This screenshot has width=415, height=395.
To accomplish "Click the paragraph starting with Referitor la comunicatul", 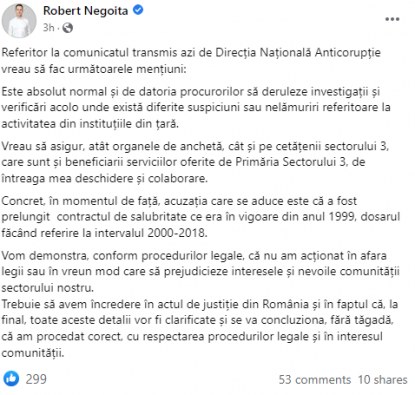I will (191, 61).
